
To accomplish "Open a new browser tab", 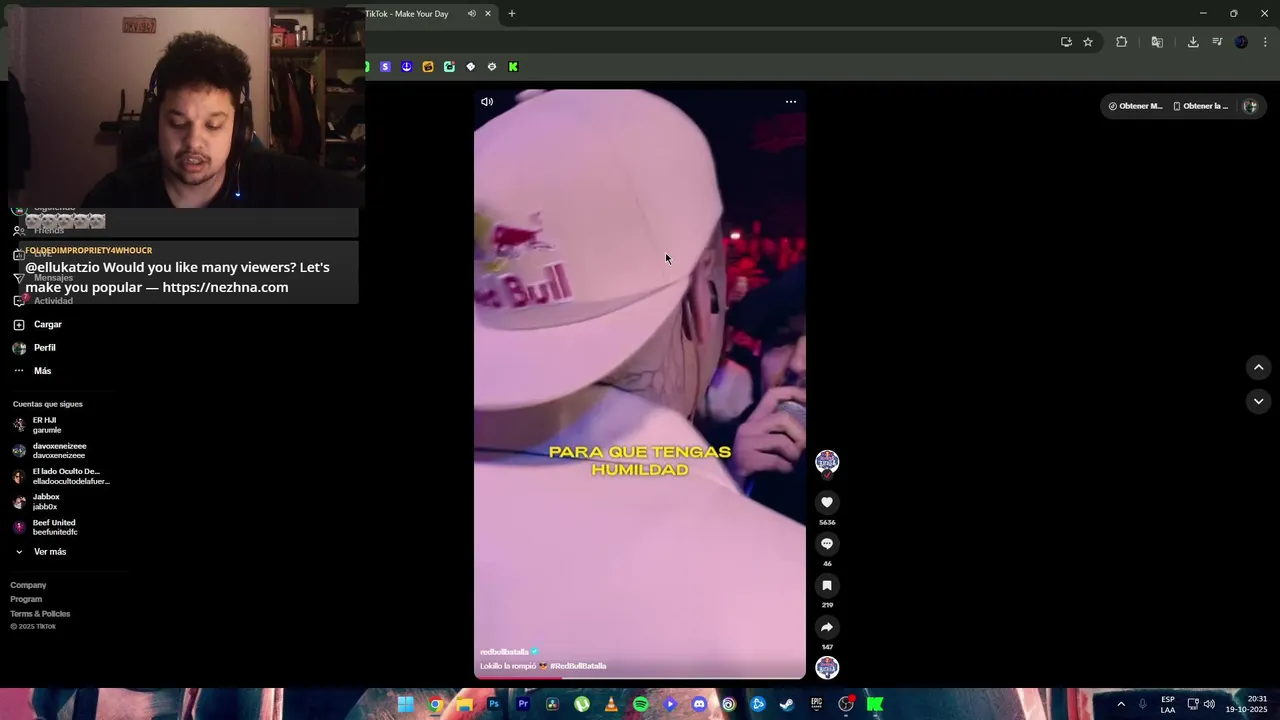I will click(512, 14).
